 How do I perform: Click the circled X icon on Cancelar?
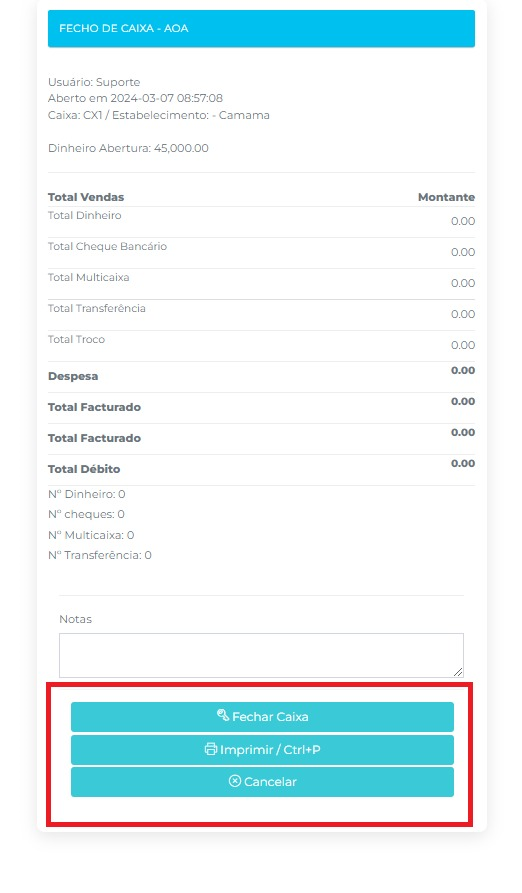tap(235, 781)
